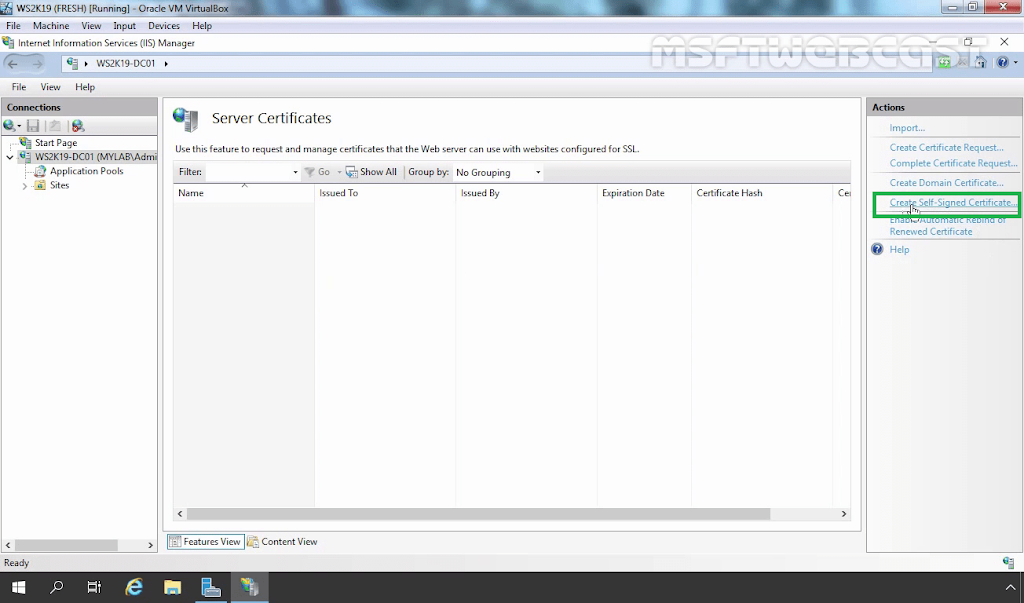Open the dropdown arrow next to Go

point(339,172)
